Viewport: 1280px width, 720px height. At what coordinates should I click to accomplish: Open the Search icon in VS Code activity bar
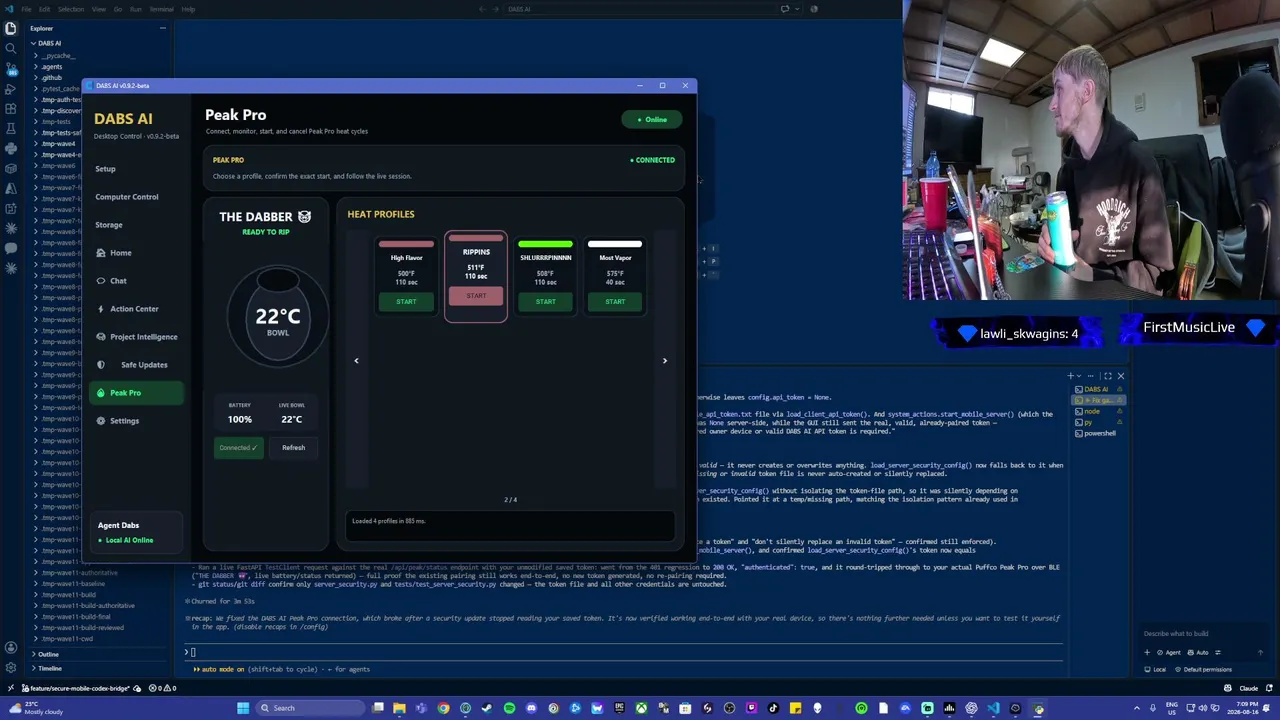tap(11, 48)
